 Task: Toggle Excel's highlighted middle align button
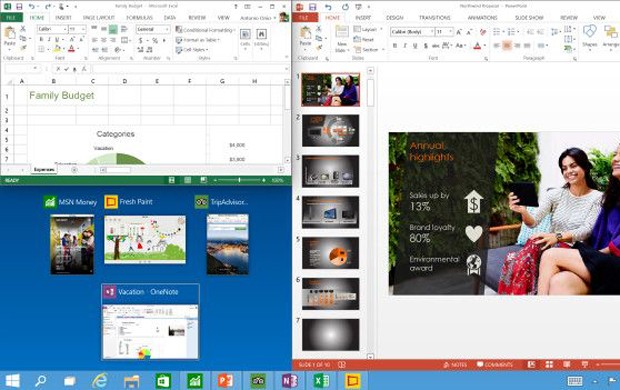[x=113, y=29]
